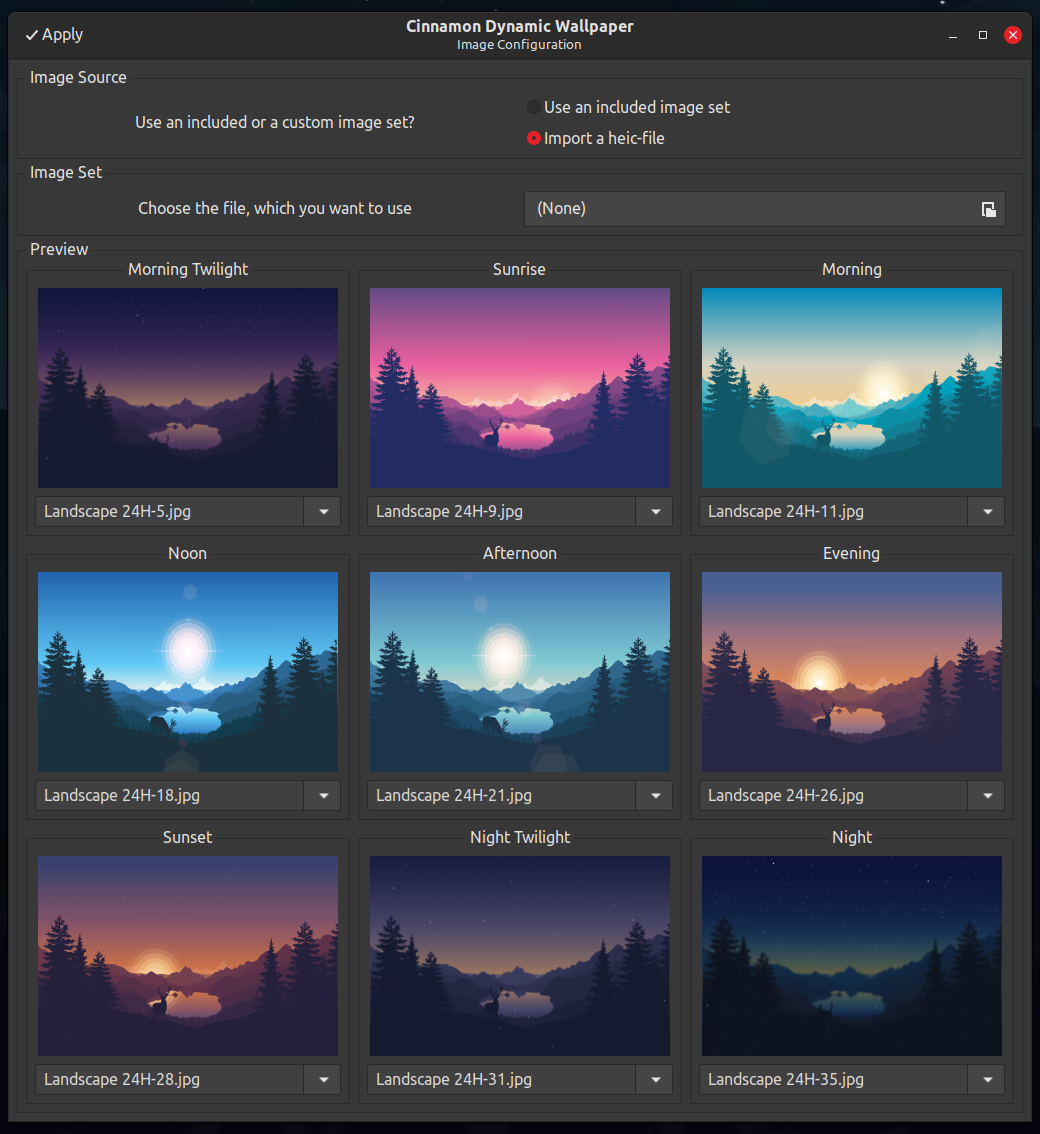The width and height of the screenshot is (1040, 1134).
Task: Expand the Afternoon Landscape 24H-21.jpg dropdown
Action: (655, 796)
